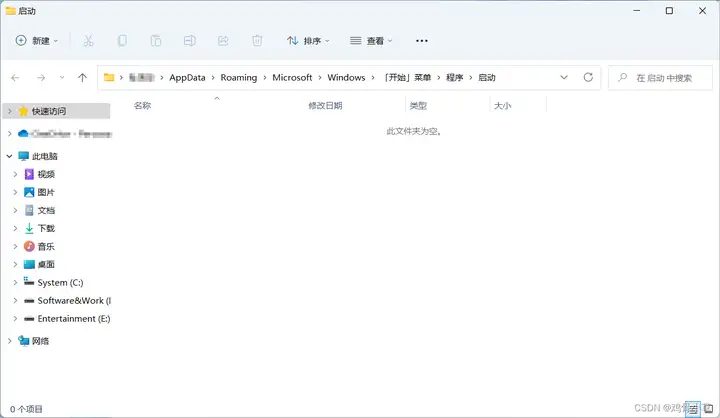Click the 0 个项目 status text

pyautogui.click(x=26, y=409)
